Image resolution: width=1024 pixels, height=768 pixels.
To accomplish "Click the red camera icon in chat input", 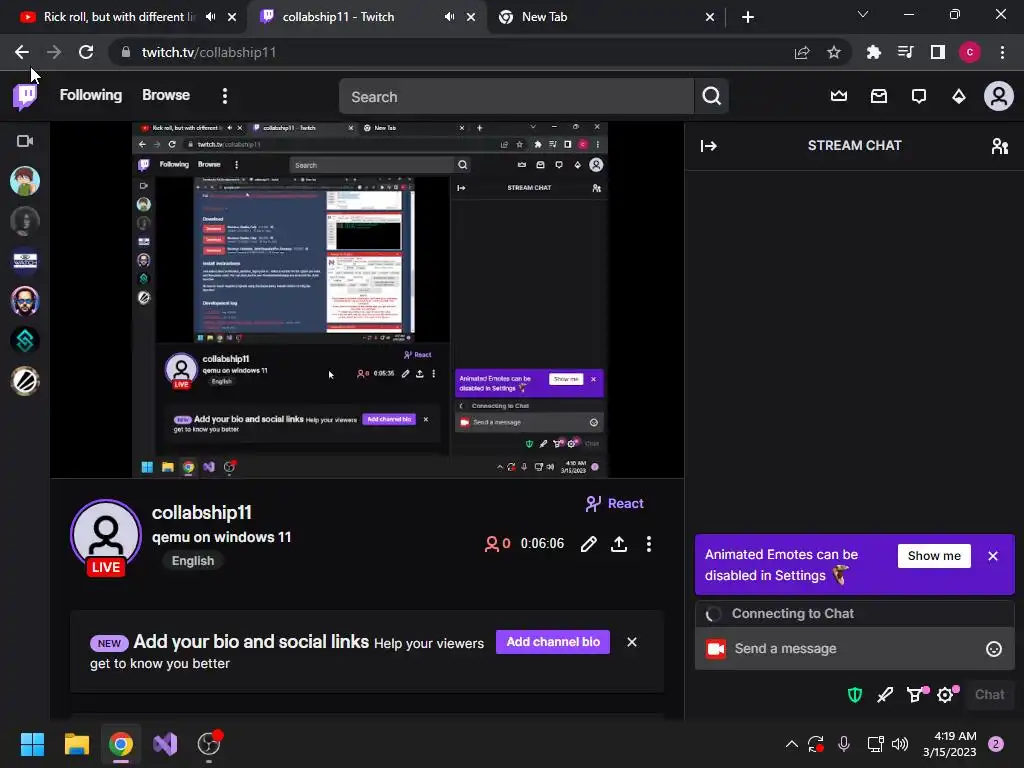I will 716,648.
